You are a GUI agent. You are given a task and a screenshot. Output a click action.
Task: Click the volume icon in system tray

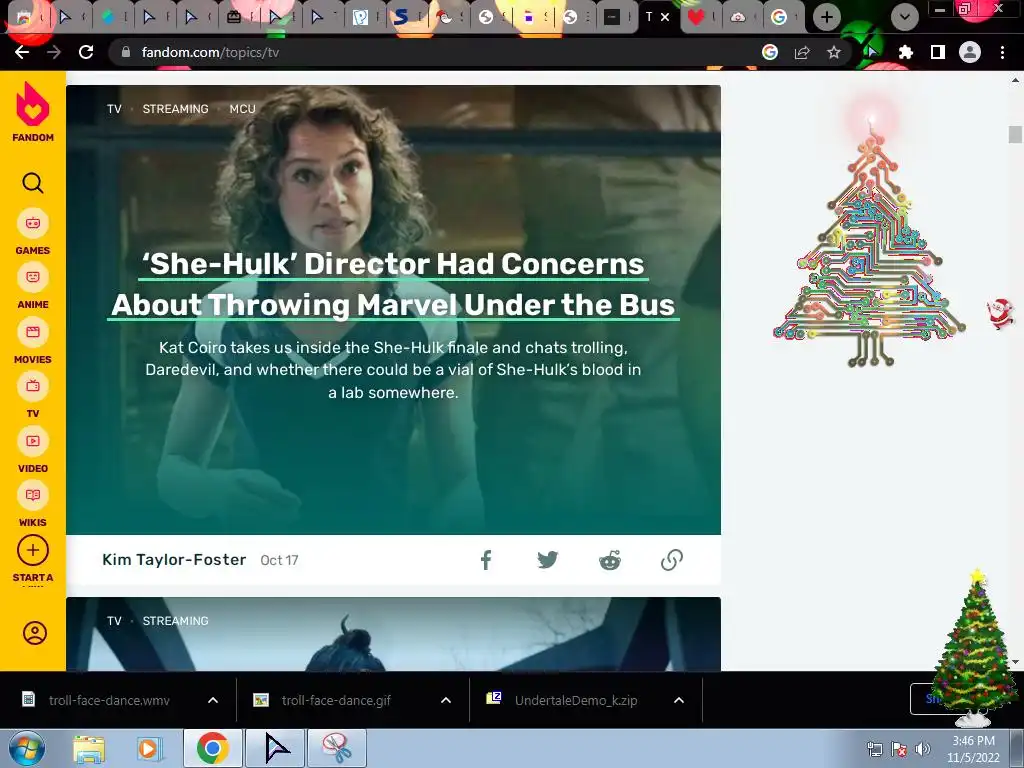click(923, 750)
